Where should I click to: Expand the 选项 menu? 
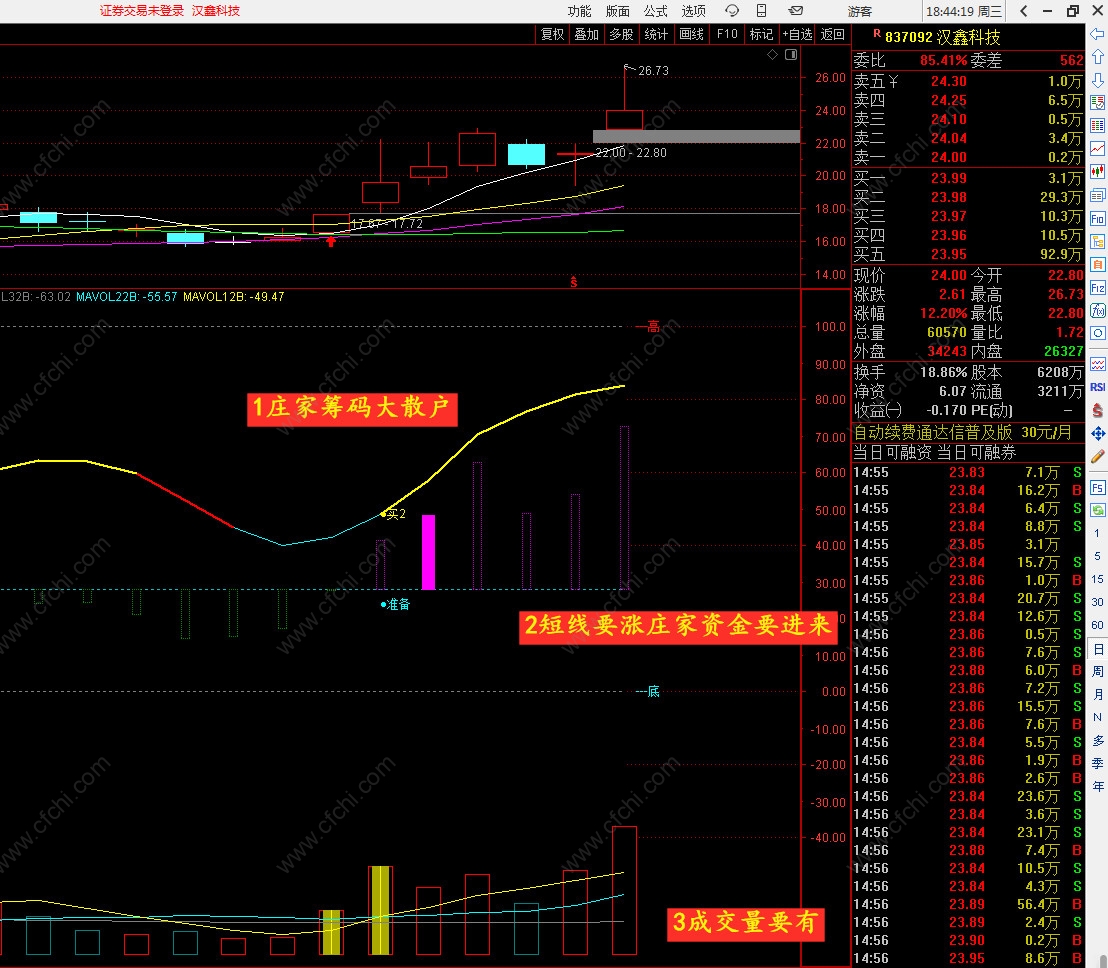click(x=693, y=11)
